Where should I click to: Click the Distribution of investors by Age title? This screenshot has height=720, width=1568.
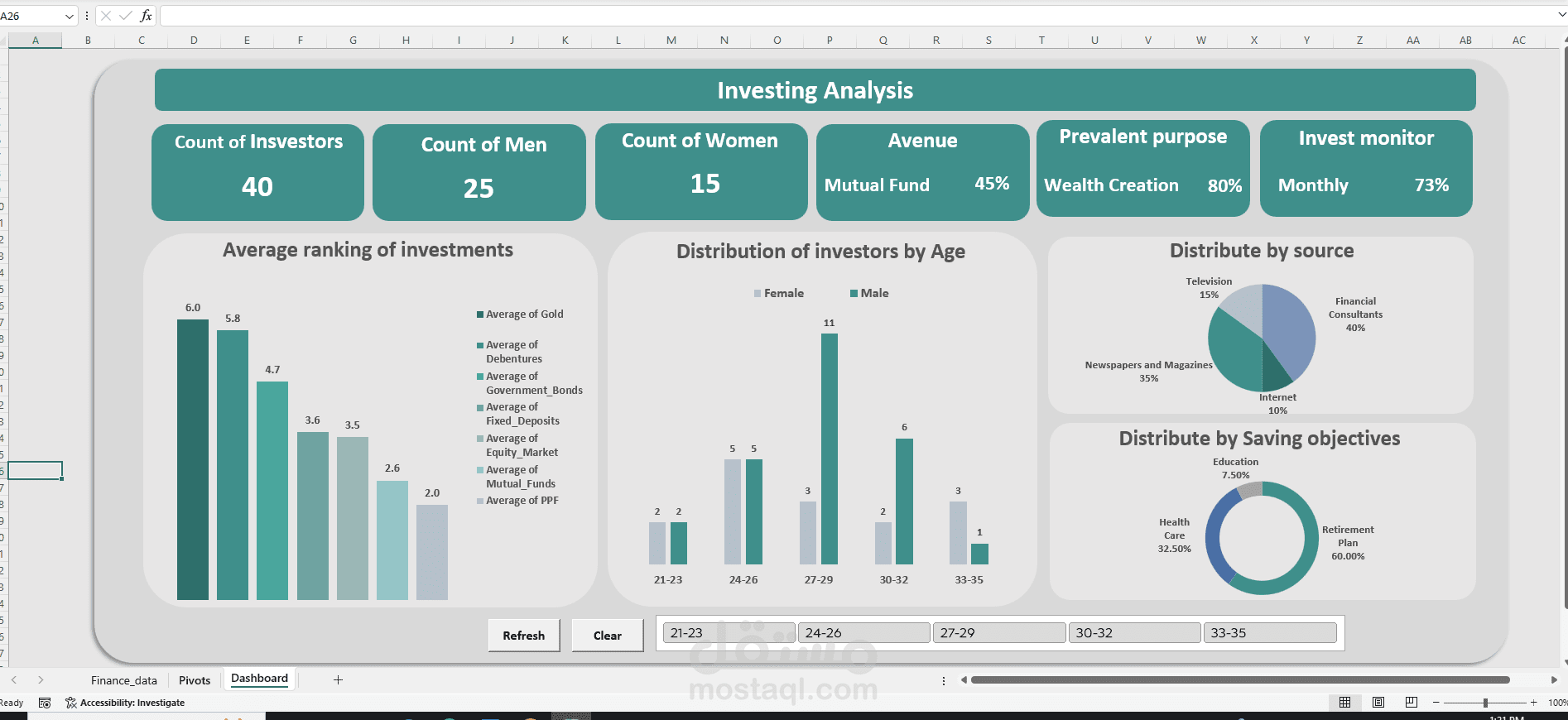click(820, 252)
